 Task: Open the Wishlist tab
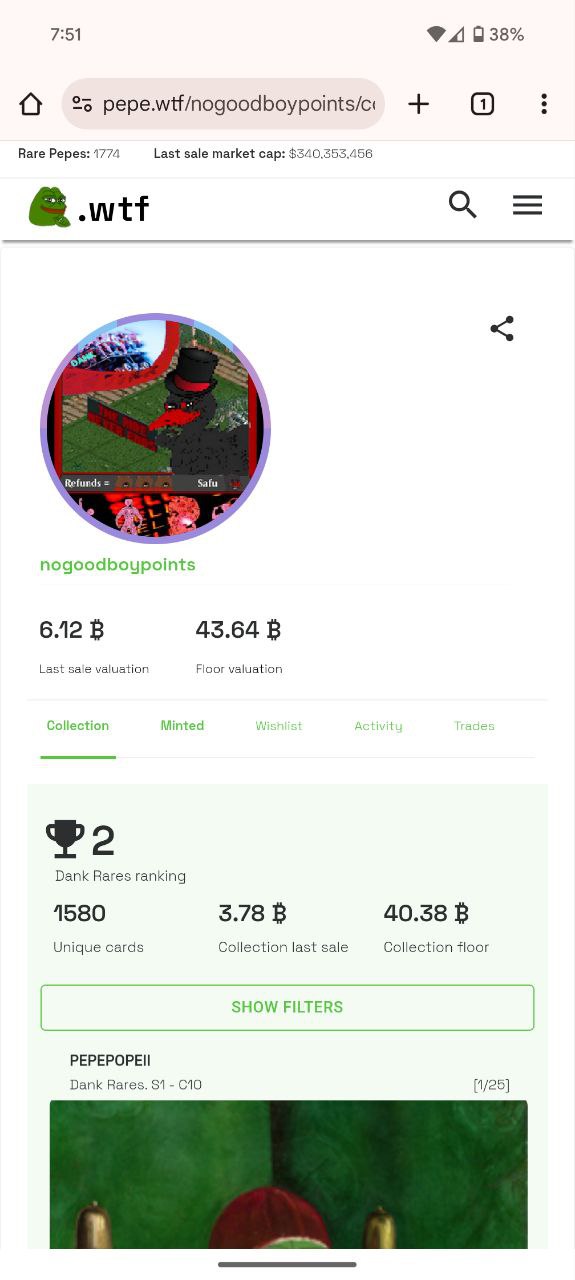[279, 726]
